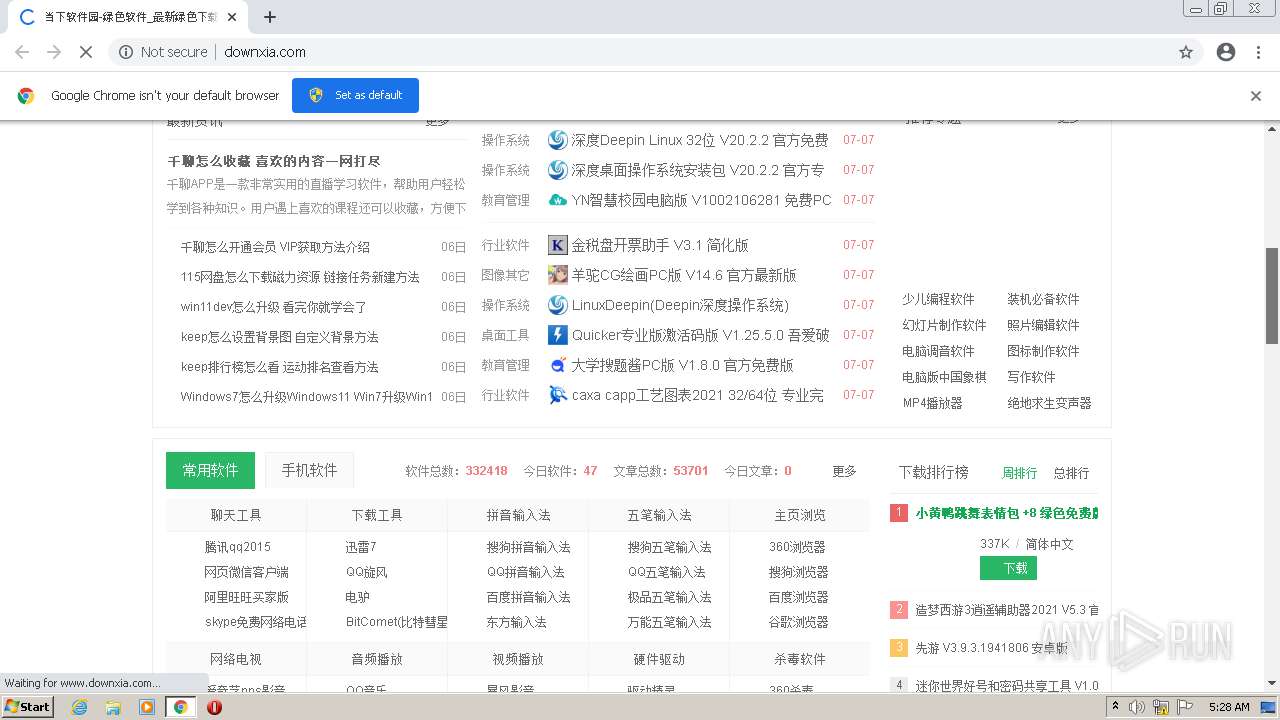Go forward in browser history
The height and width of the screenshot is (720, 1280).
click(x=54, y=52)
